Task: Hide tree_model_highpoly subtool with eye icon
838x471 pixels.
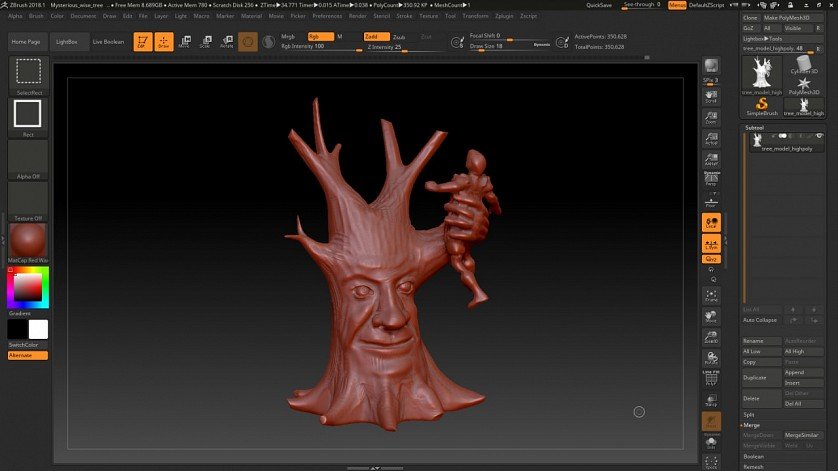Action: (x=819, y=136)
